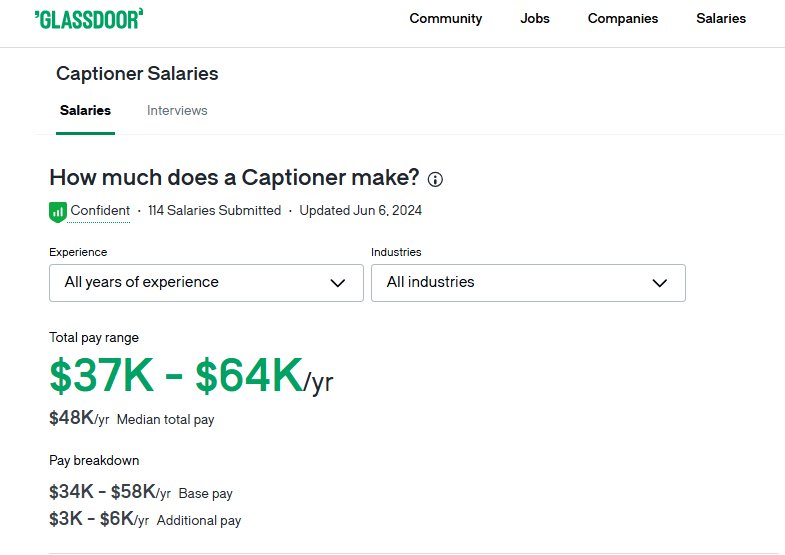Switch to the Interviews tab
785x555 pixels.
click(x=177, y=111)
